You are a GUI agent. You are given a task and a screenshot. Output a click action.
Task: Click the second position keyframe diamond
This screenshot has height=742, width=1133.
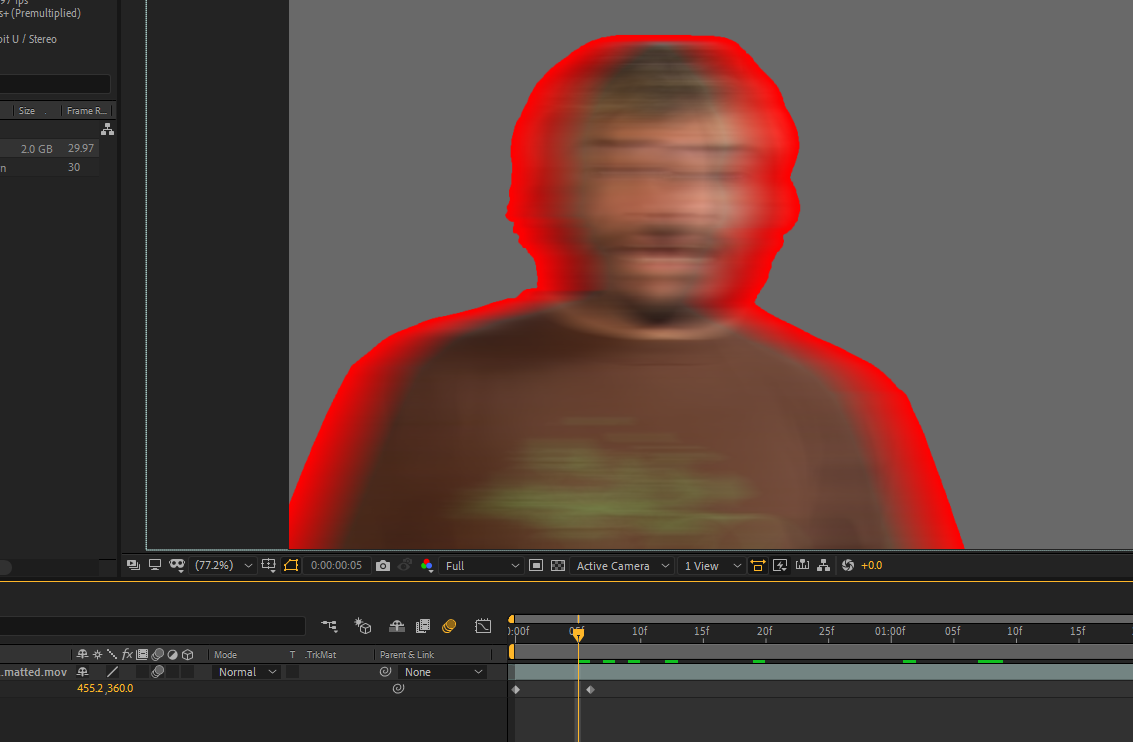click(590, 689)
